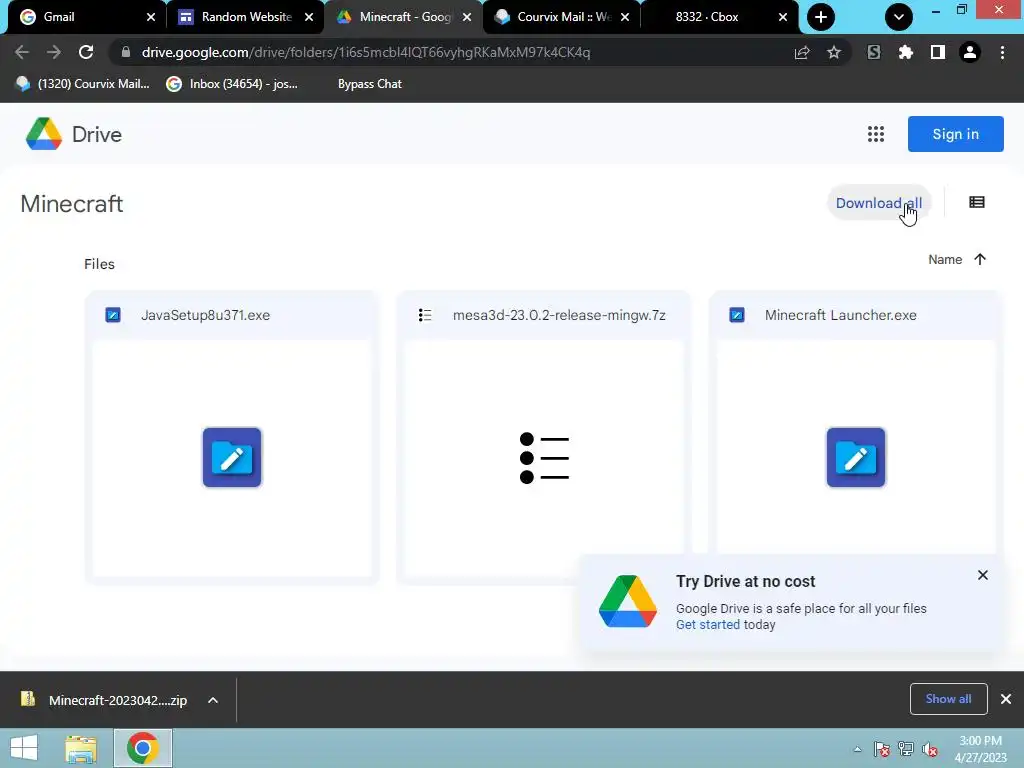
Task: Close the Random Website tab
Action: click(309, 17)
